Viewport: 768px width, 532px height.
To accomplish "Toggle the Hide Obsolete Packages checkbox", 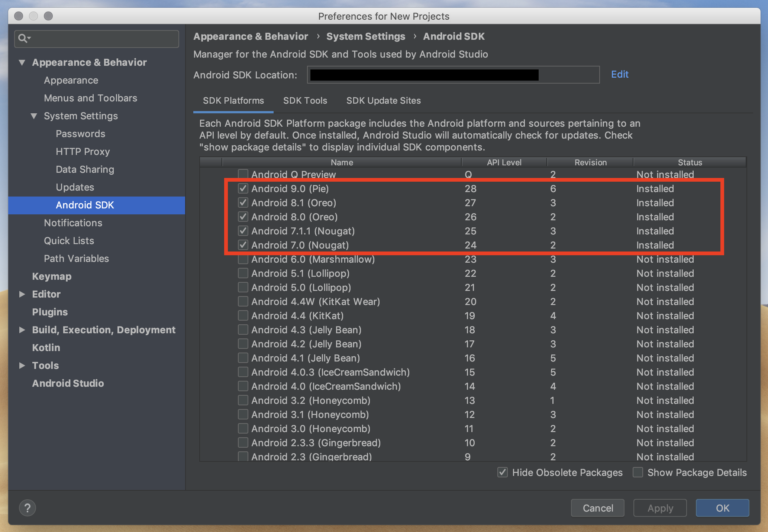I will [x=502, y=472].
